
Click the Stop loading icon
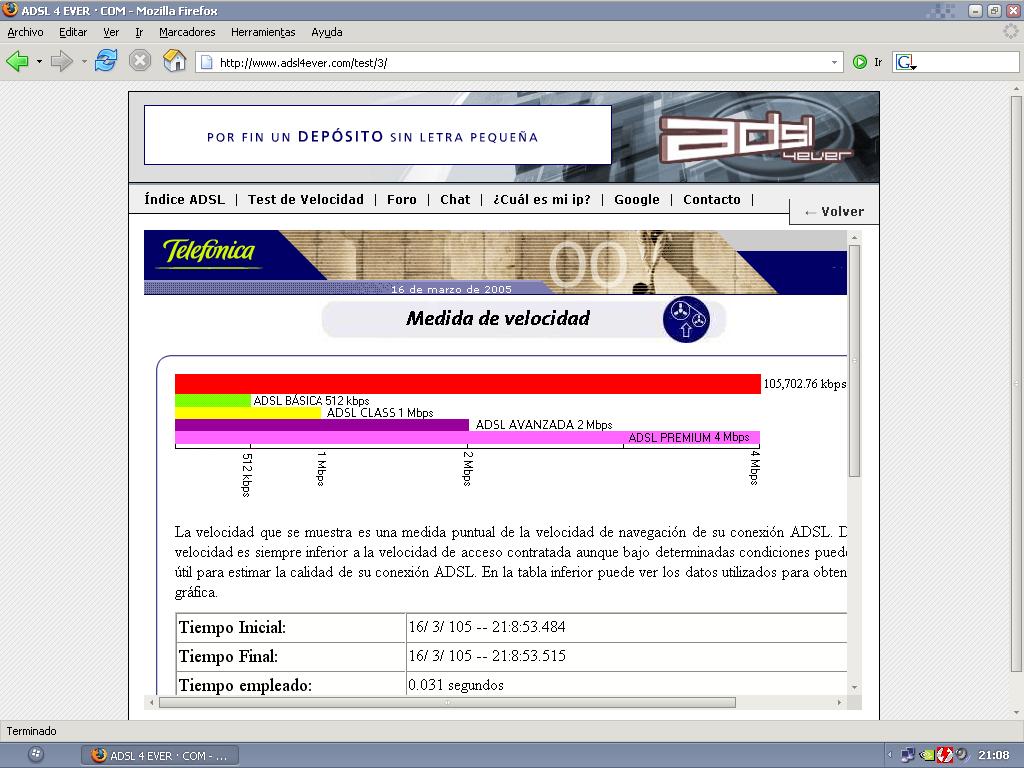point(140,61)
